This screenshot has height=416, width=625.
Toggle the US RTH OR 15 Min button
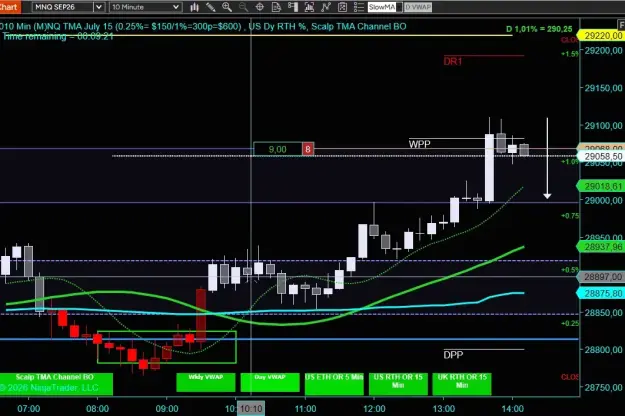tap(398, 384)
